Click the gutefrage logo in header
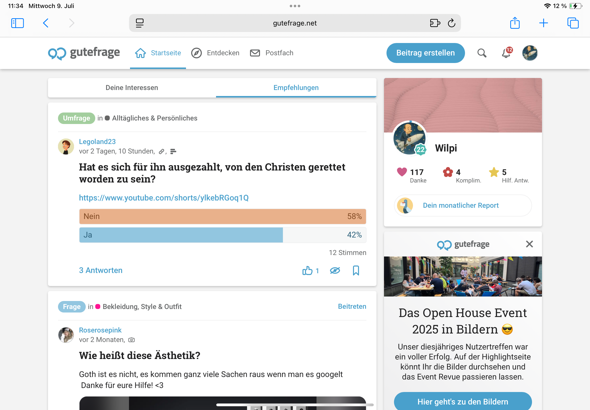The width and height of the screenshot is (590, 410). click(x=84, y=53)
